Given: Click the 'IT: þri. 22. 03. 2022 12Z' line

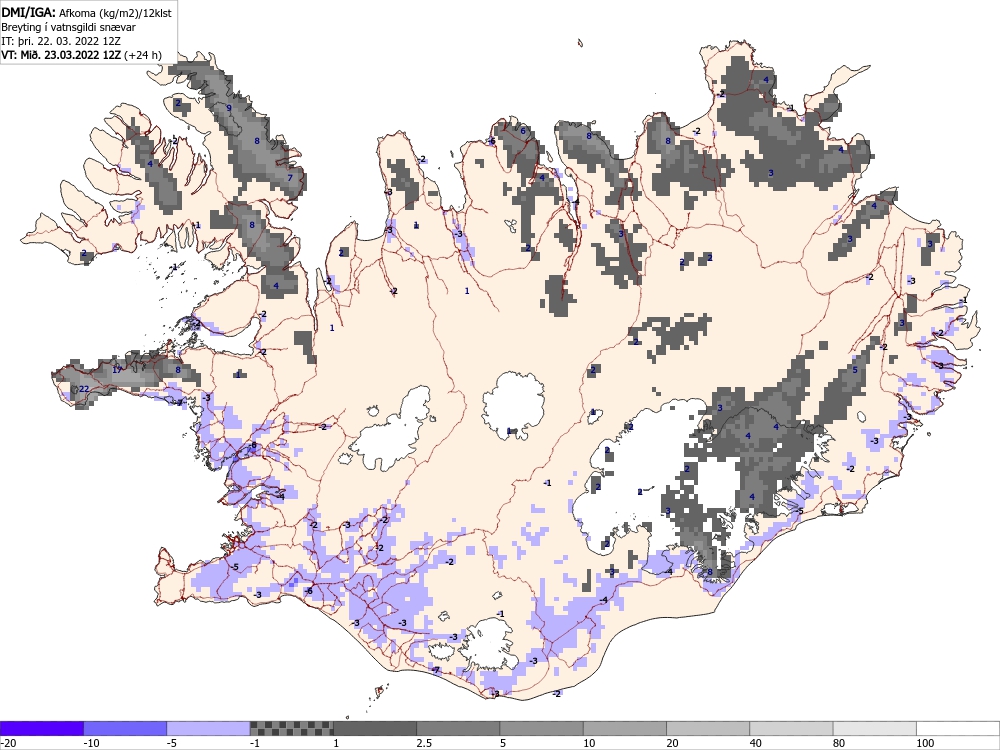Looking at the screenshot, I should [61, 41].
